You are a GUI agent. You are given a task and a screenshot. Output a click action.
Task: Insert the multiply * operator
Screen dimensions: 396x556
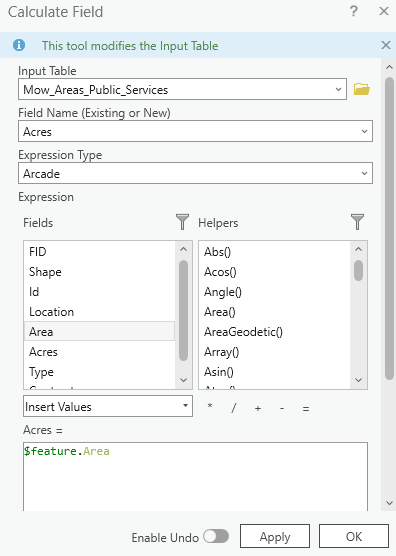point(210,407)
